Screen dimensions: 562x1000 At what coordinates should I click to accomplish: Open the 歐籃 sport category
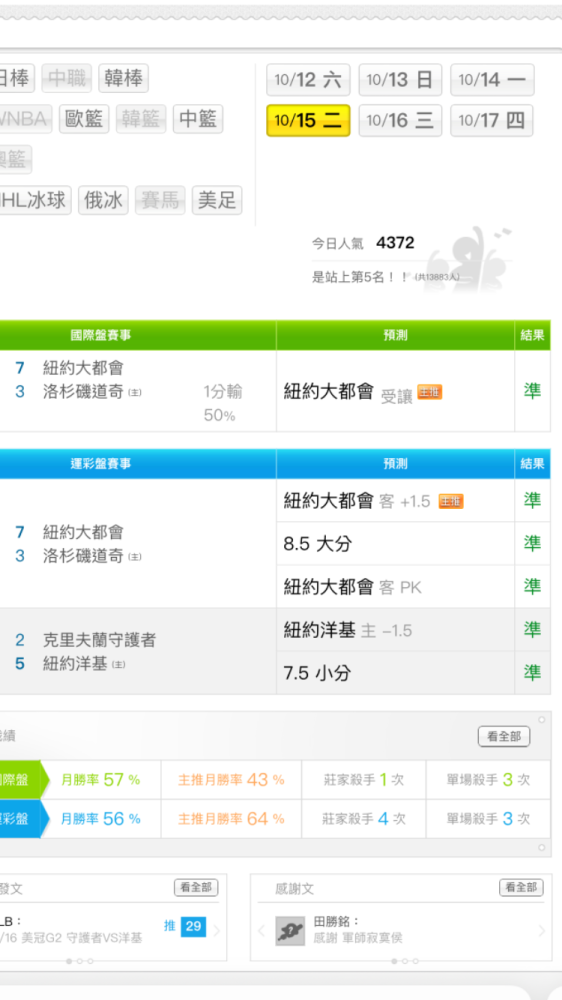[x=84, y=119]
